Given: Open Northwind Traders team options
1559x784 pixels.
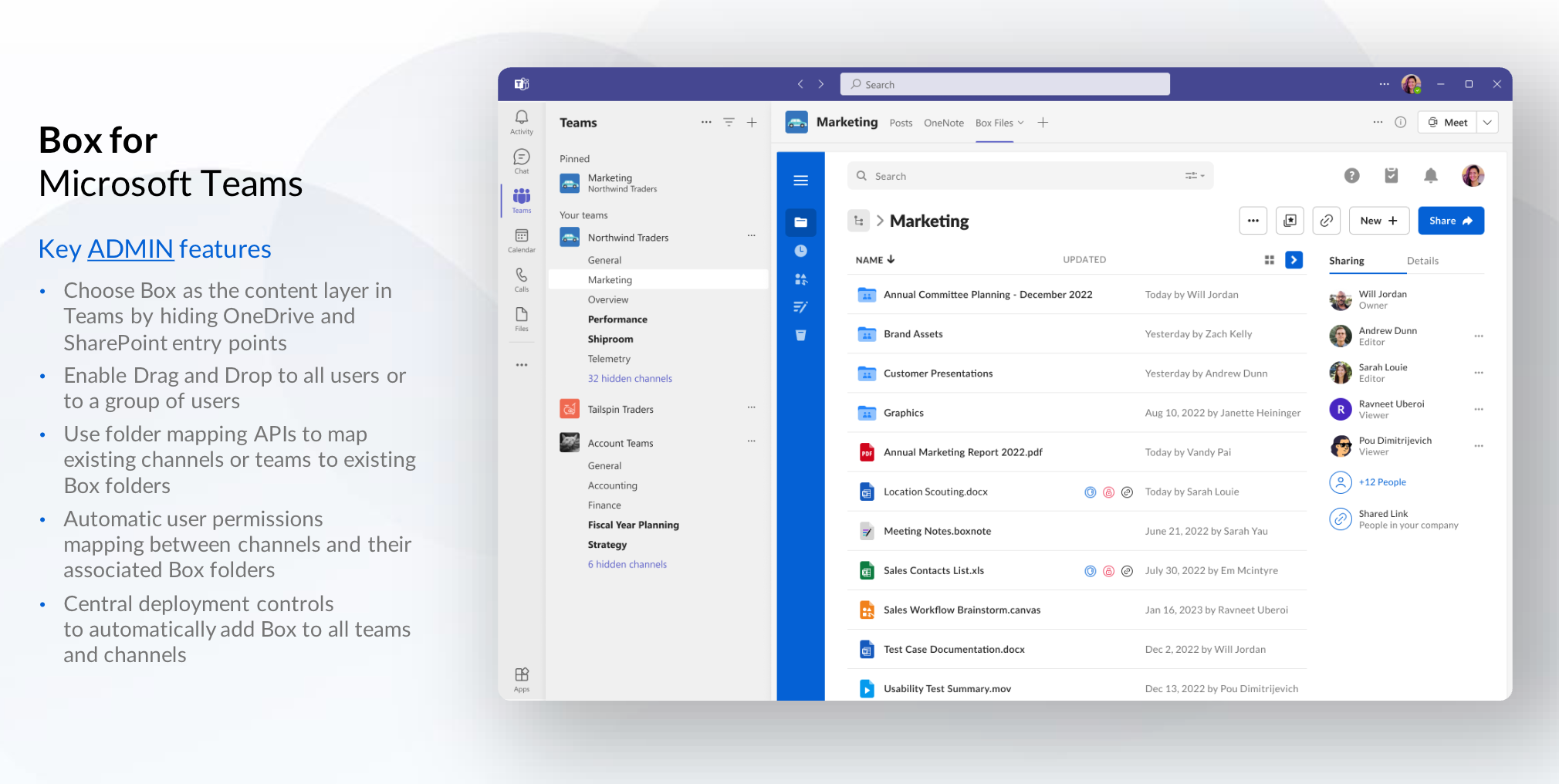Looking at the screenshot, I should pyautogui.click(x=751, y=235).
